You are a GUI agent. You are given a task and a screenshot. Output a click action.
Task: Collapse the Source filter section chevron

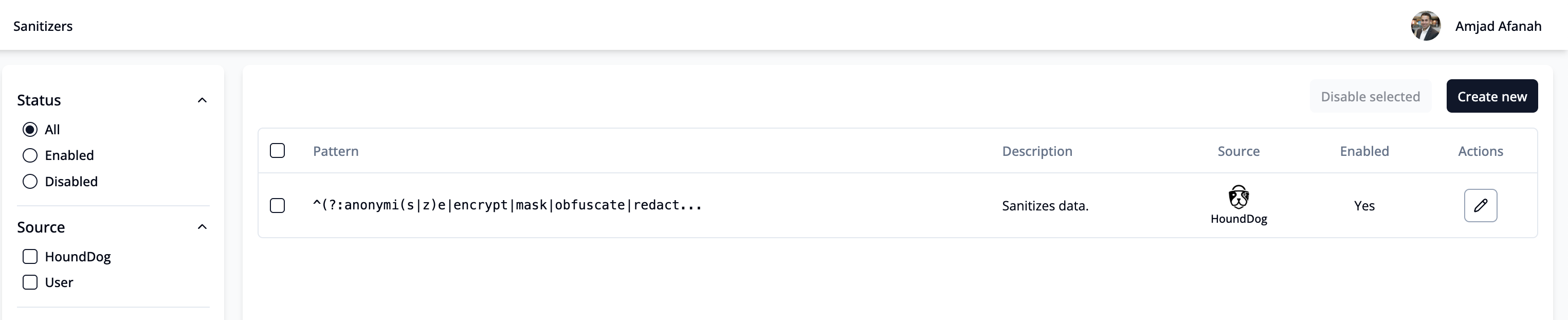(x=203, y=227)
